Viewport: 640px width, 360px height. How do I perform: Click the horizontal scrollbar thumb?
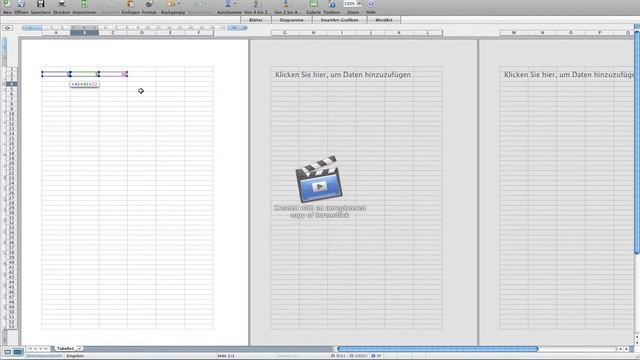437,349
